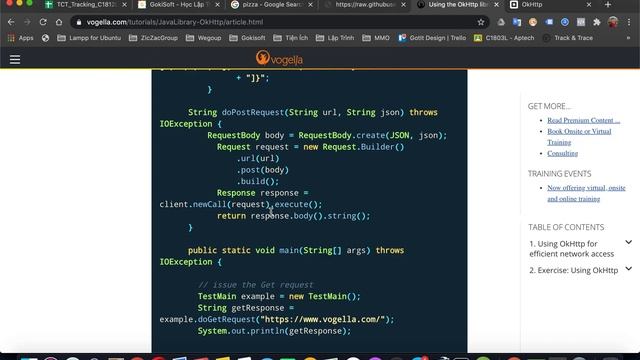Open the Chrome profile avatar

point(613,22)
